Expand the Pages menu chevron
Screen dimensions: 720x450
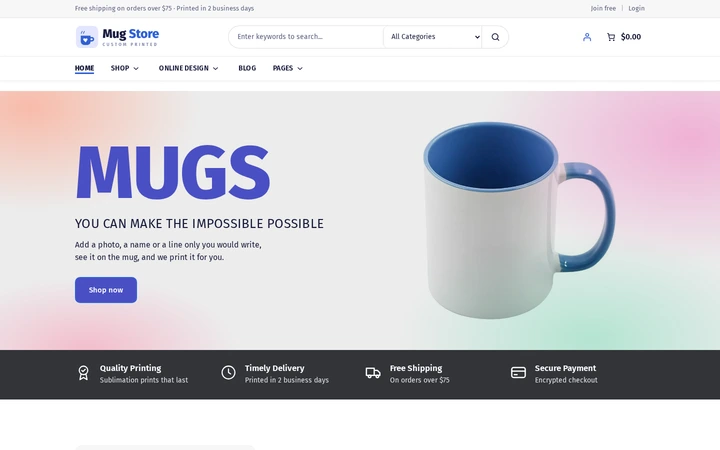[x=300, y=68]
